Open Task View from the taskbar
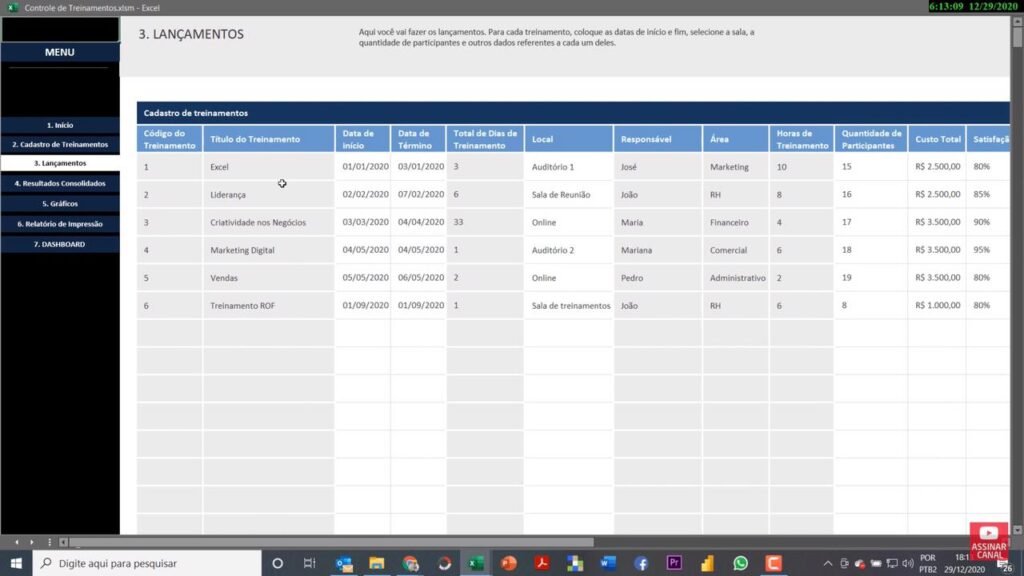 tap(310, 563)
